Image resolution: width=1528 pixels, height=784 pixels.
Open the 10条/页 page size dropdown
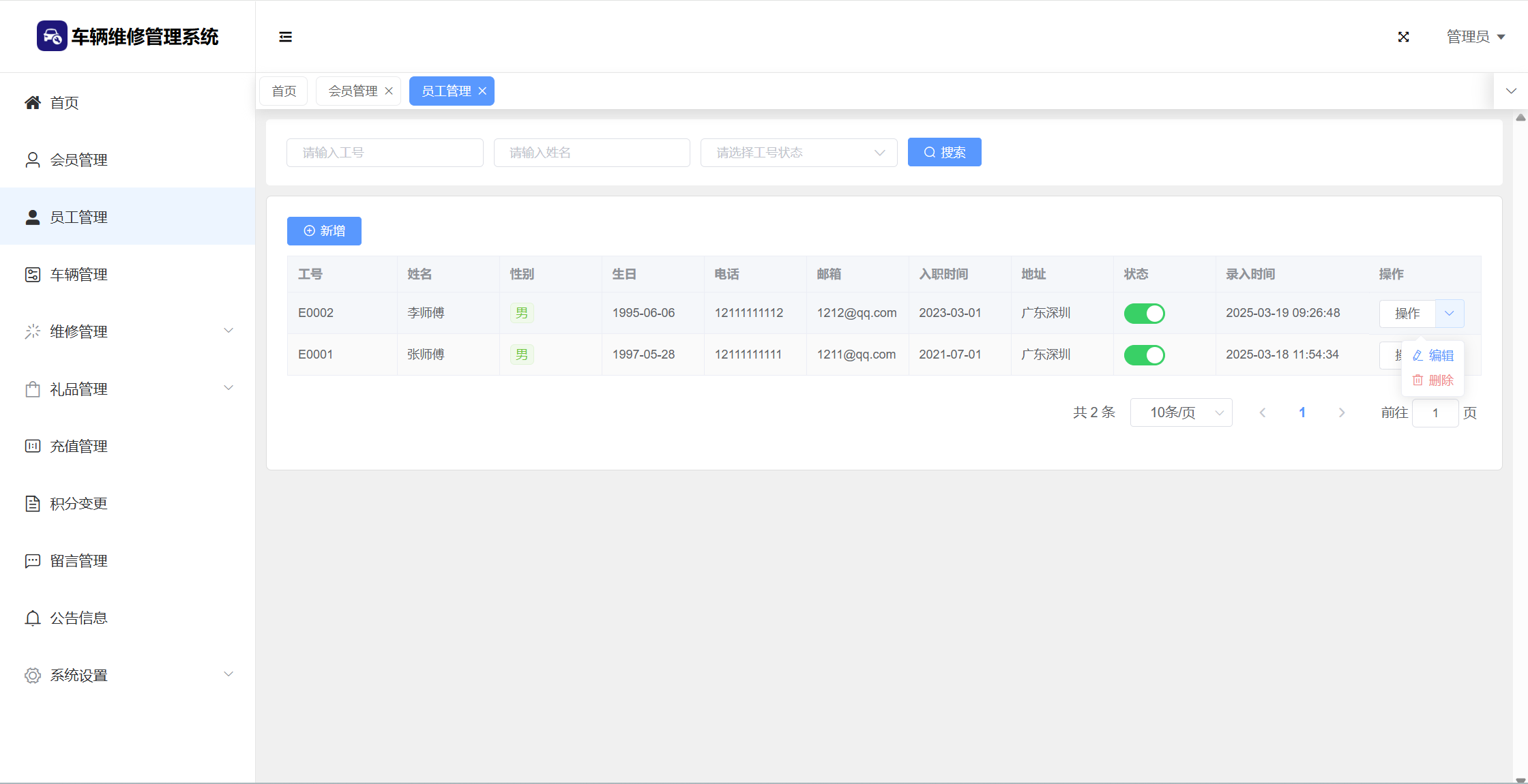point(1181,413)
